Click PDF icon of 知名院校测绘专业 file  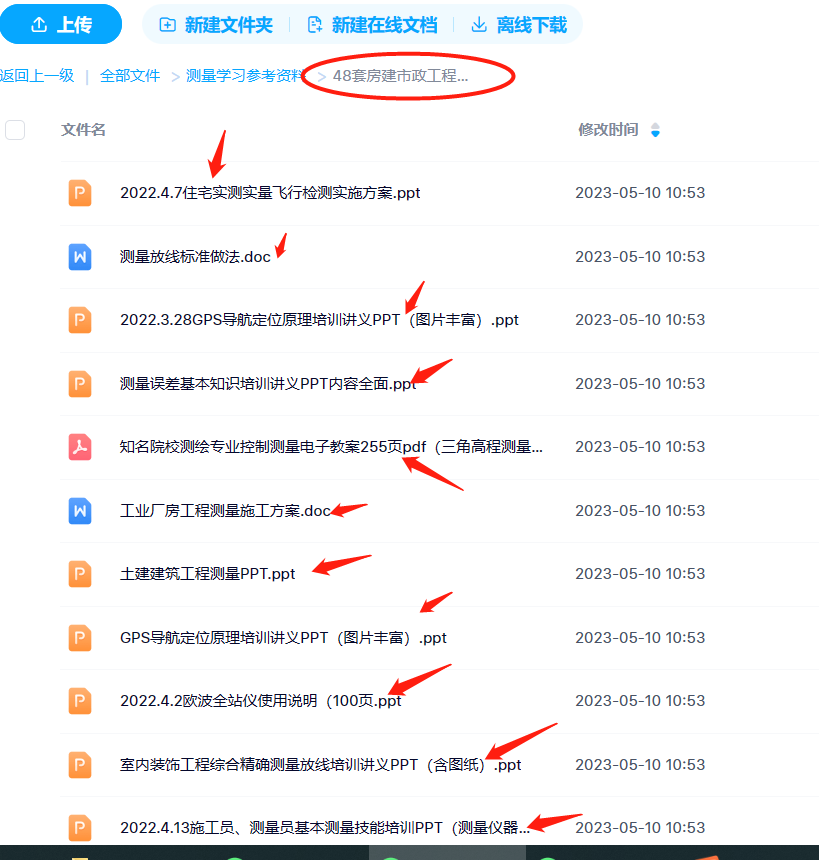click(80, 447)
